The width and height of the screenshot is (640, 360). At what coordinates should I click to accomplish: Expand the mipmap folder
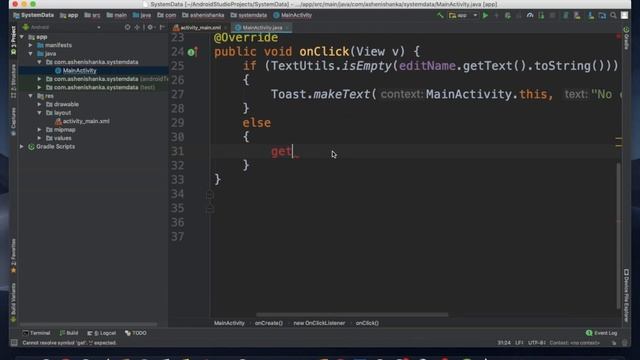pyautogui.click(x=40, y=129)
